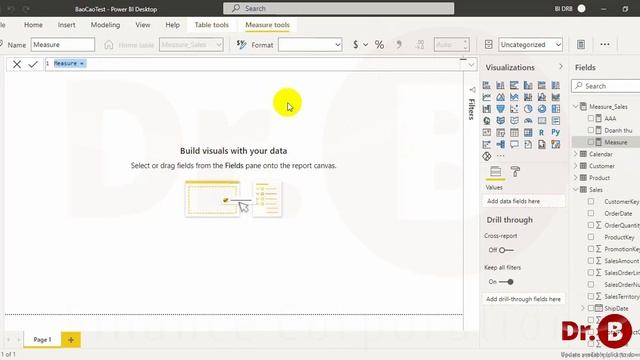
Task: Select the Stacked column chart visual
Action: (x=500, y=85)
